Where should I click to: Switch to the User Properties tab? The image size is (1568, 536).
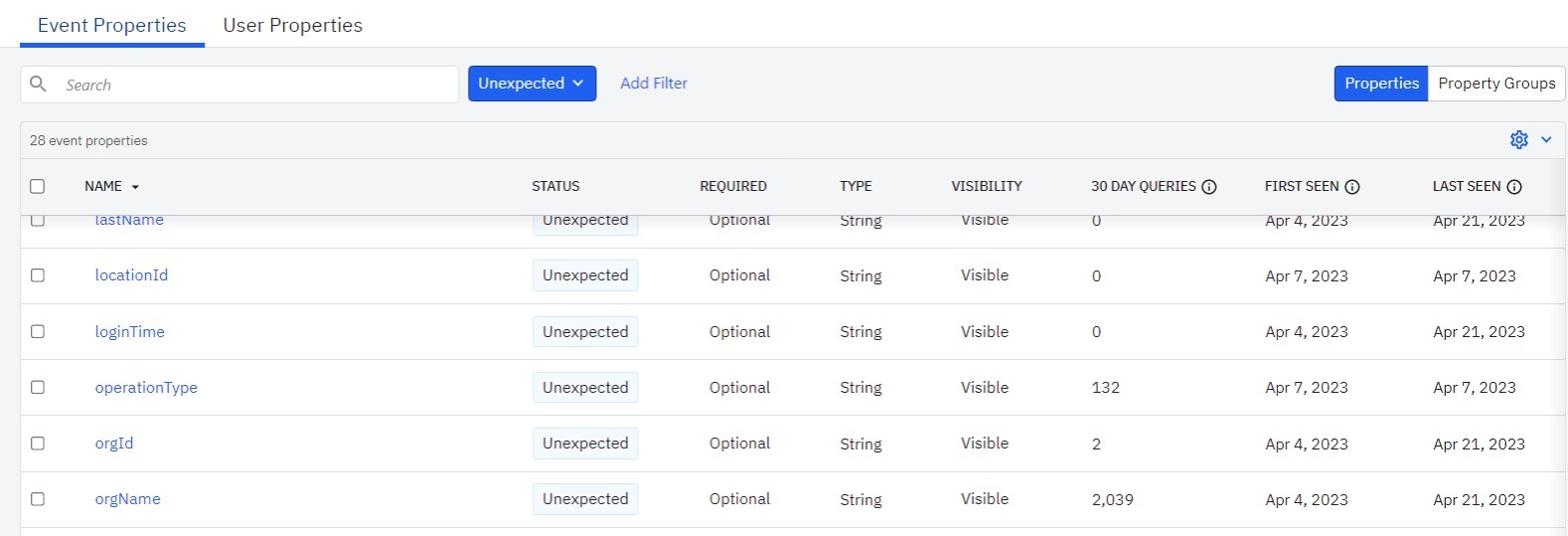pyautogui.click(x=292, y=26)
